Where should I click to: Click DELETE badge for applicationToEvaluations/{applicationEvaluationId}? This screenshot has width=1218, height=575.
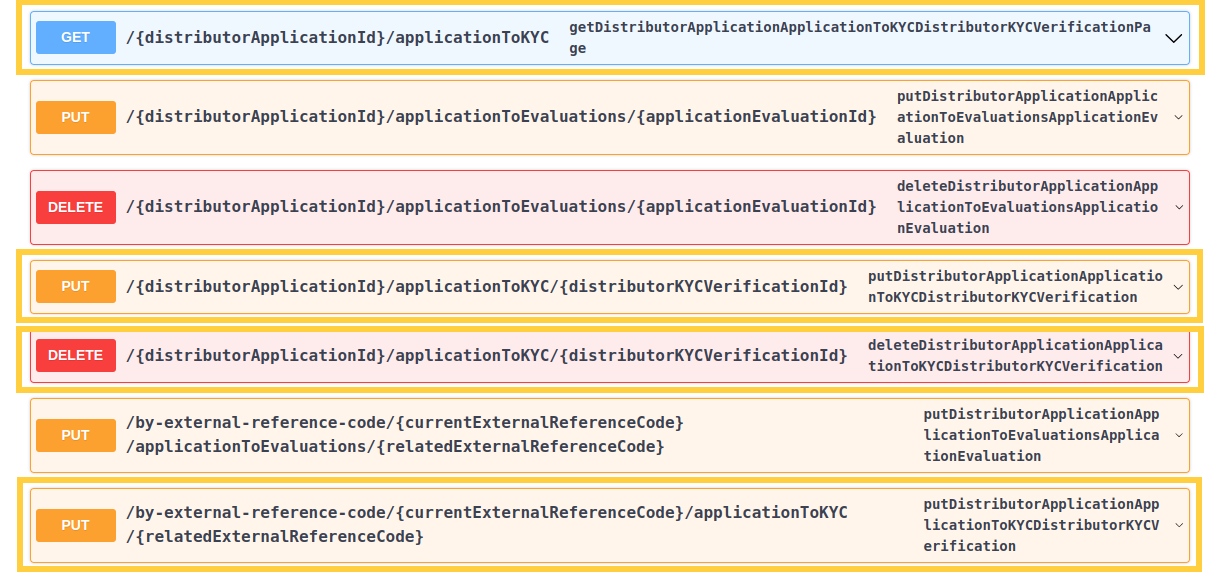point(76,207)
